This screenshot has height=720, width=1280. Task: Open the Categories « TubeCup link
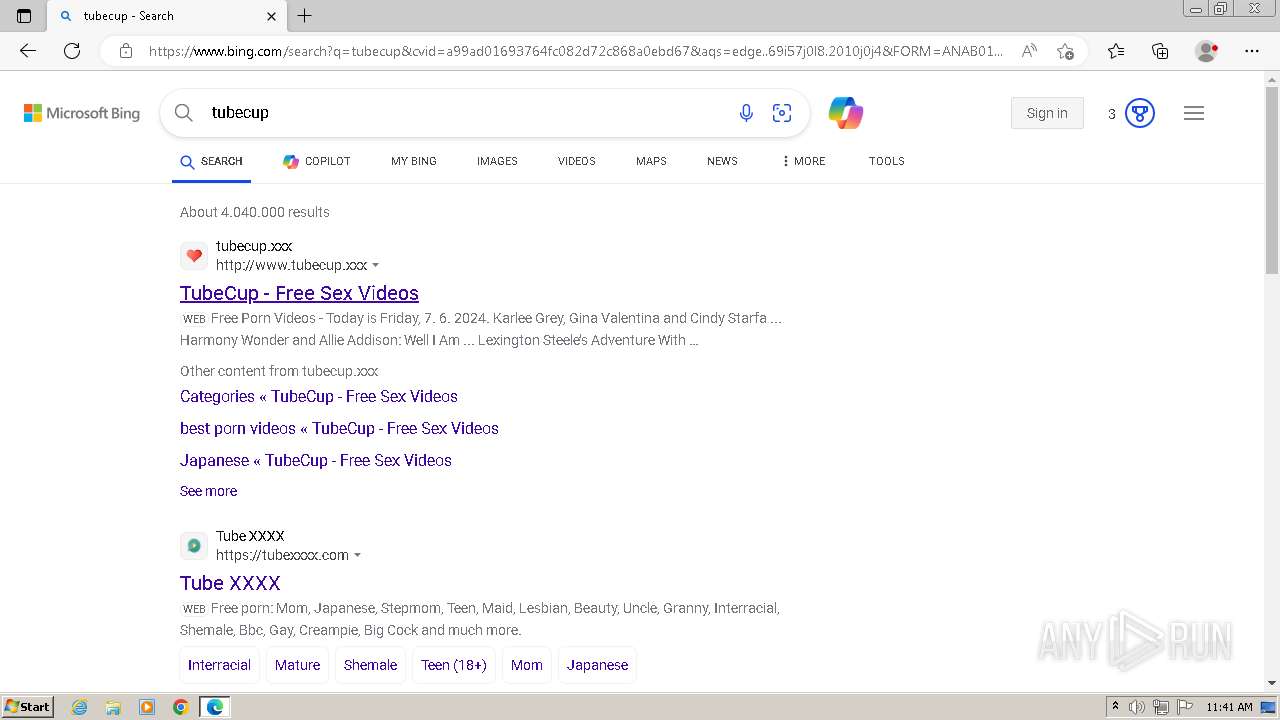(319, 397)
